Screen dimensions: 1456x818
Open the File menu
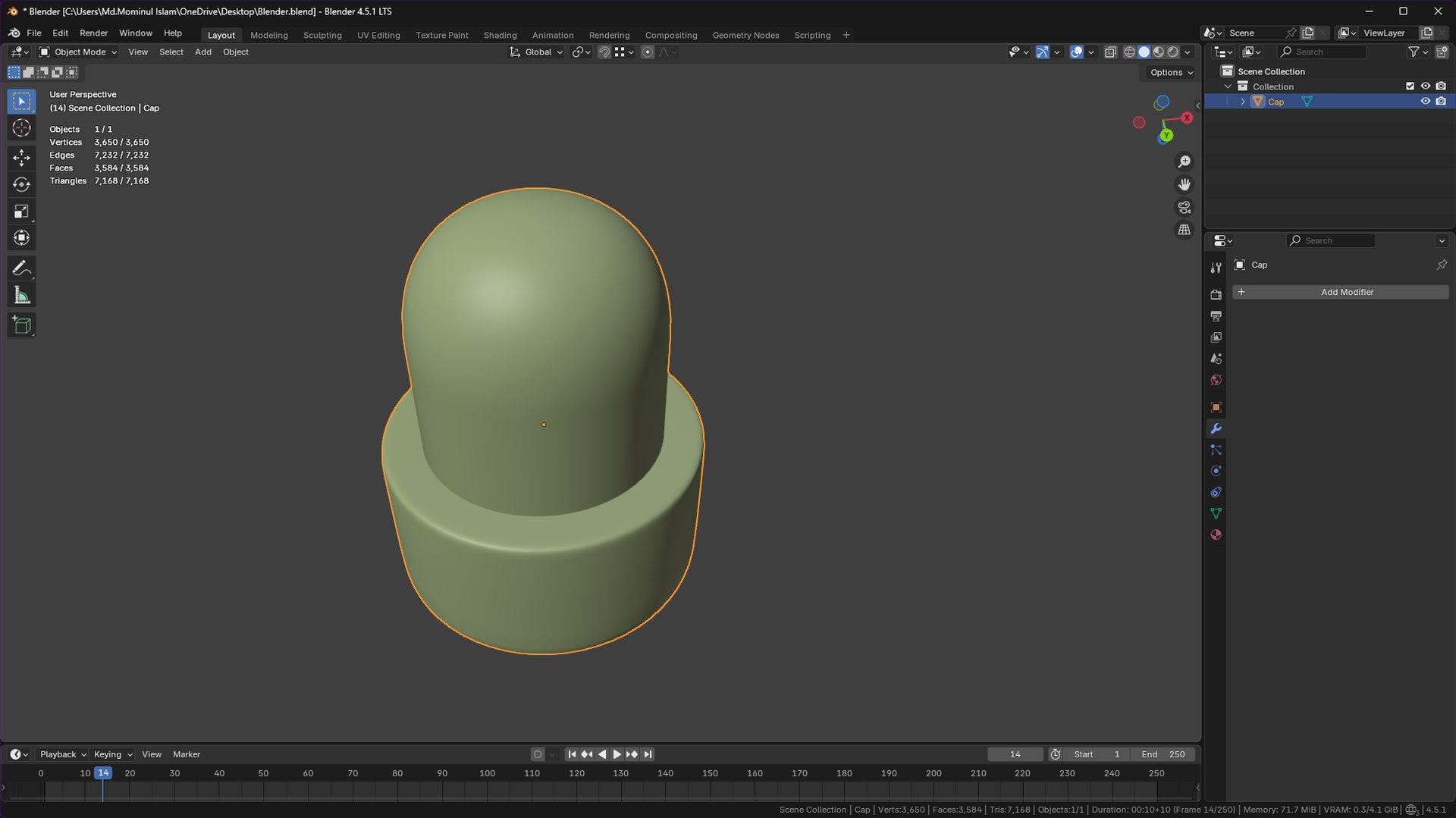(34, 33)
